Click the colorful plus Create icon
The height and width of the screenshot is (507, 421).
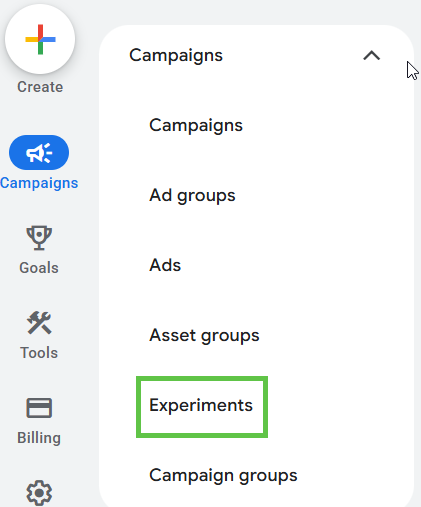pyautogui.click(x=40, y=39)
